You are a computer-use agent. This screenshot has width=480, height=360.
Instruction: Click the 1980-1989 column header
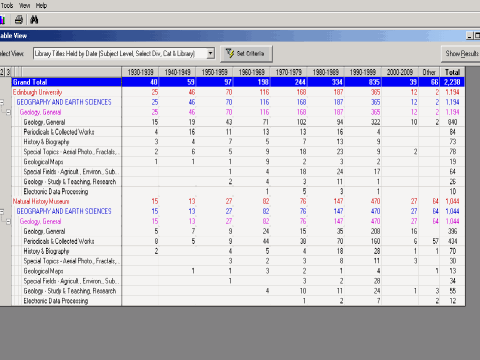(x=325, y=72)
